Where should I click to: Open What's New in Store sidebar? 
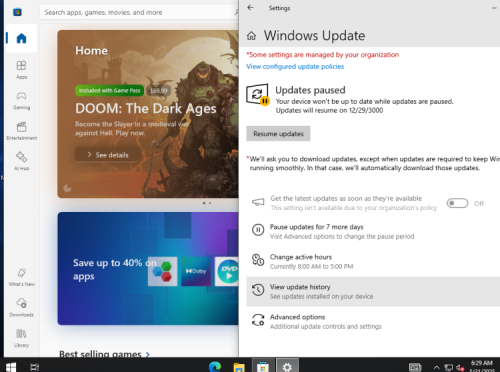tap(21, 277)
